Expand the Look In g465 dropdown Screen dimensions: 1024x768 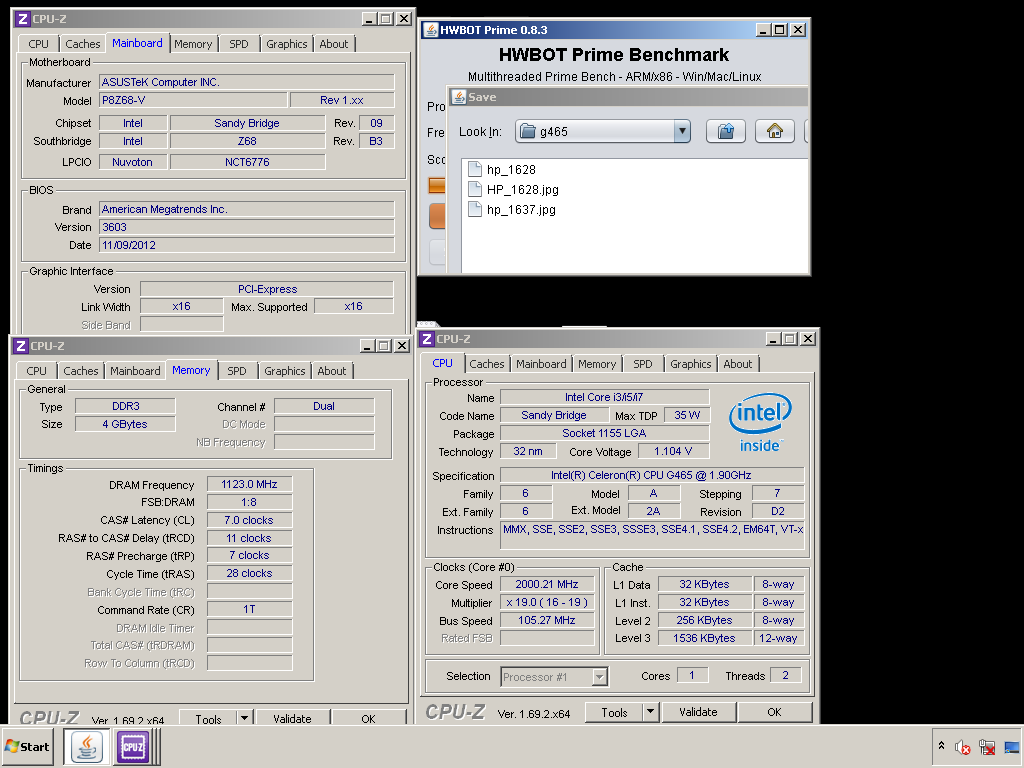[682, 131]
